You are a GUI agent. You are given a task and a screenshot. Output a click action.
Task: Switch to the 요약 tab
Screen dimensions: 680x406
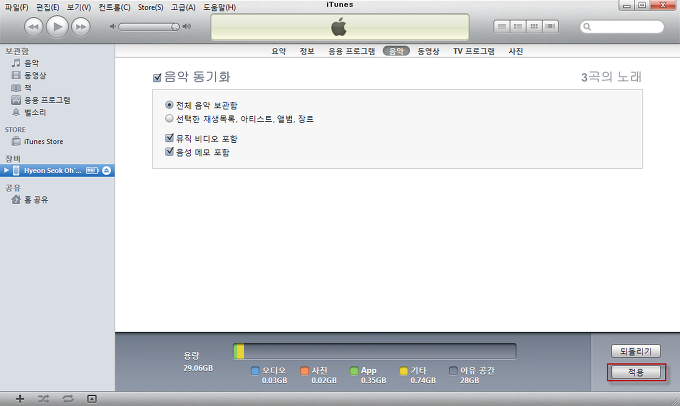(x=278, y=51)
